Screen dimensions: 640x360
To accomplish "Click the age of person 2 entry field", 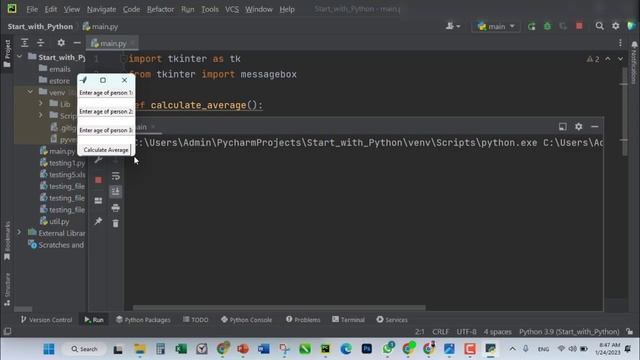I will pyautogui.click(x=106, y=120).
